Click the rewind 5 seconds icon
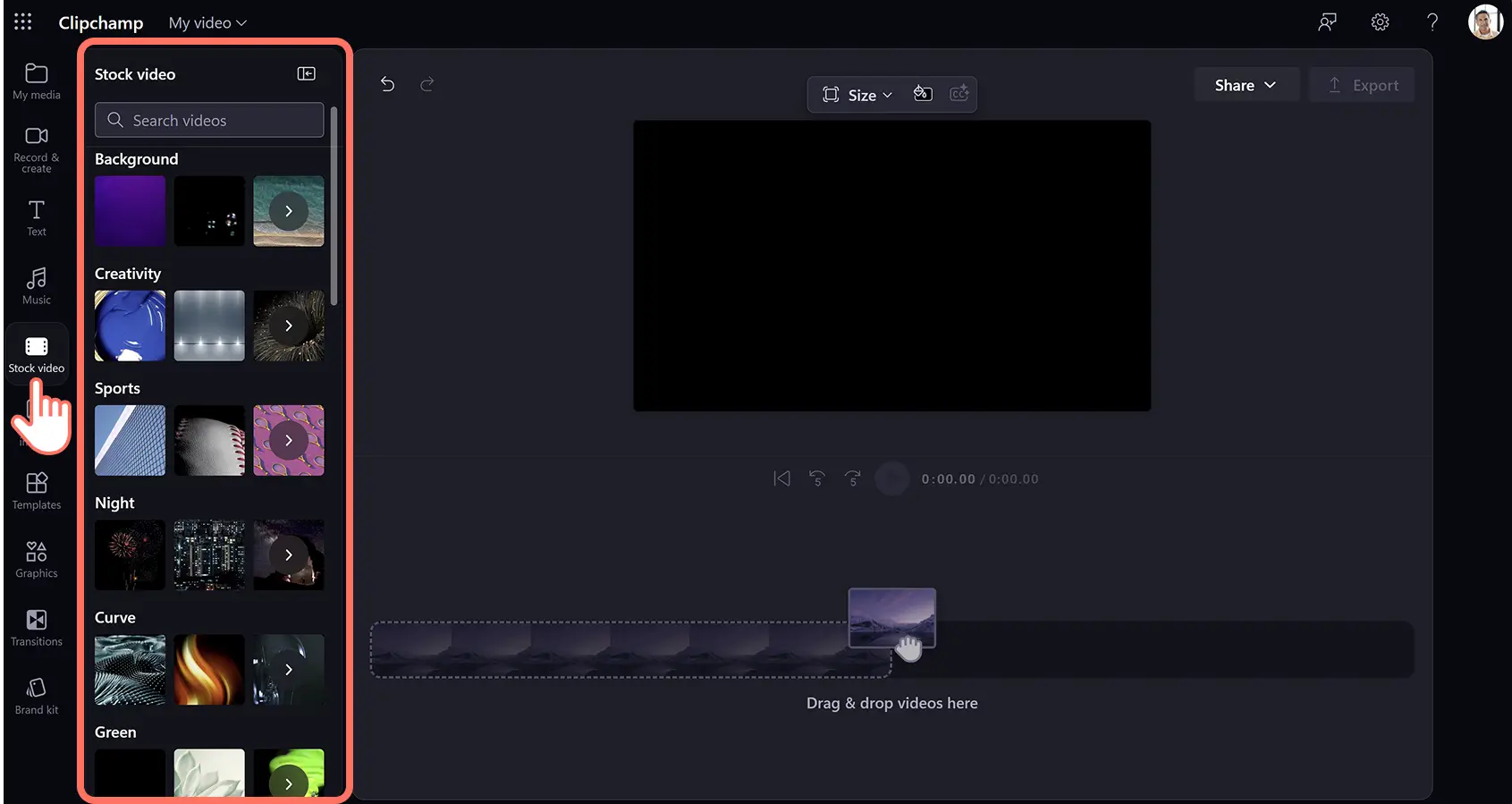 tap(816, 478)
